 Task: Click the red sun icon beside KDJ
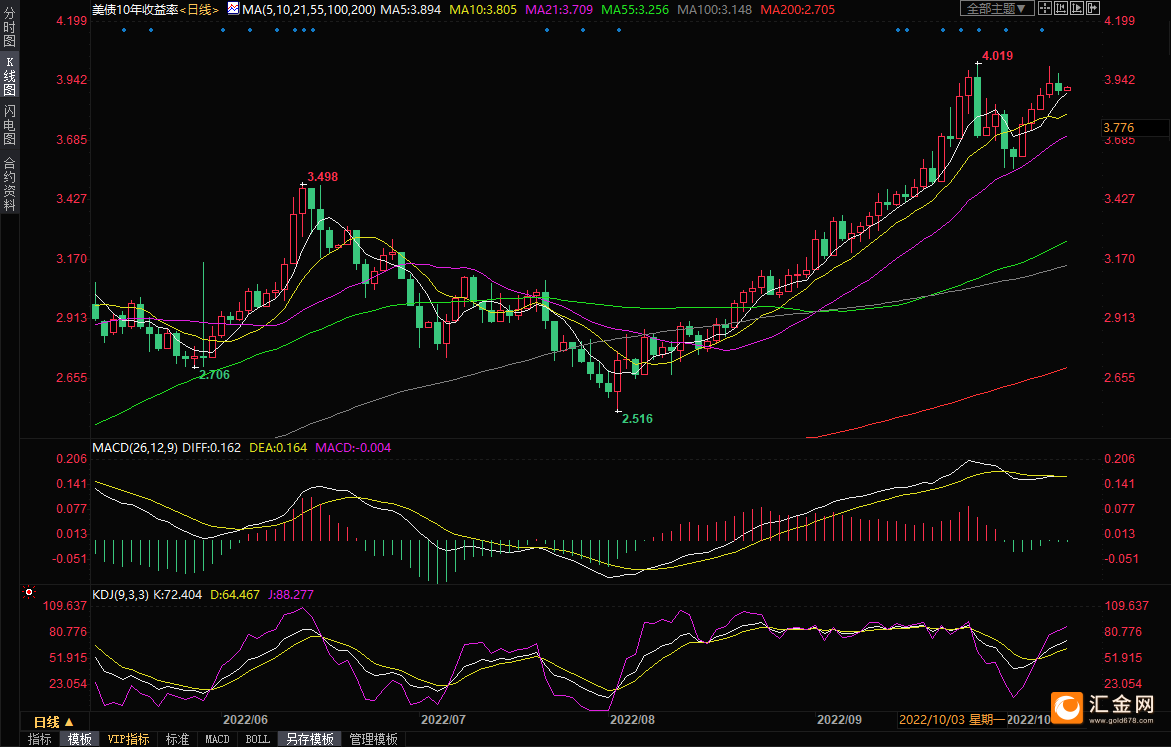29,592
